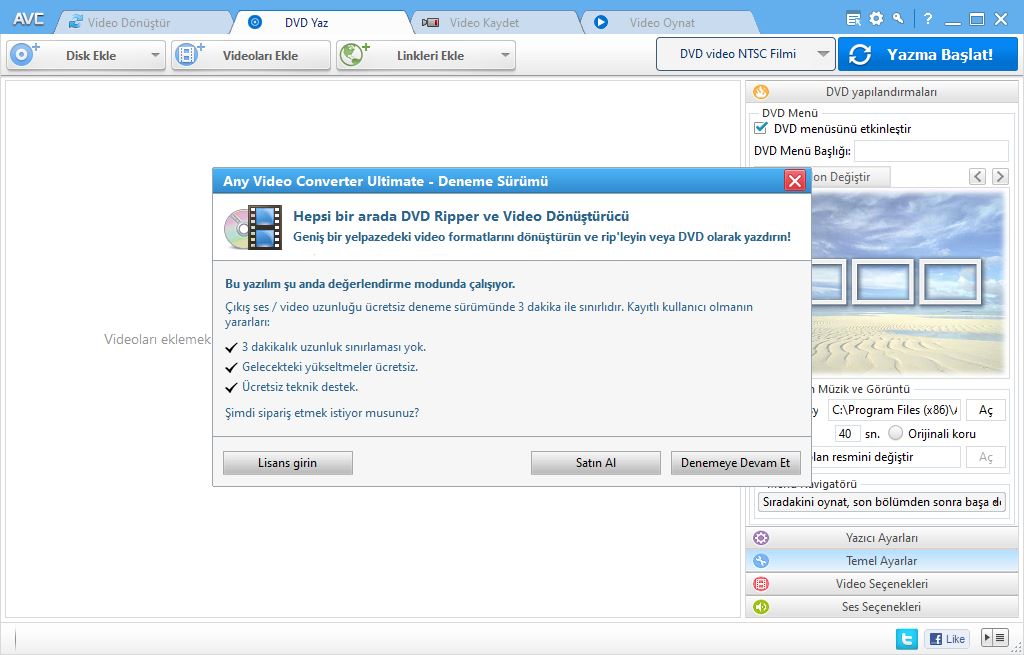The height and width of the screenshot is (655, 1024).
Task: Click the DVD Menü Başlığı input field
Action: pyautogui.click(x=931, y=151)
